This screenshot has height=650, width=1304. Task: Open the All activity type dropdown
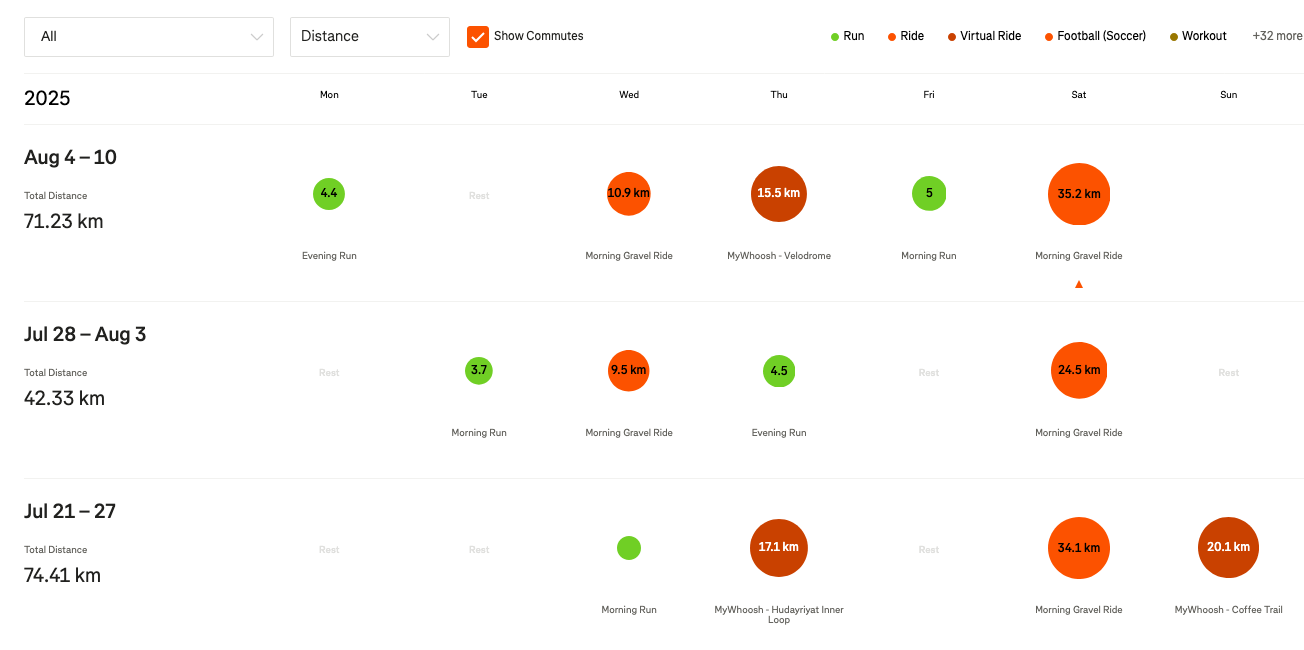click(149, 36)
